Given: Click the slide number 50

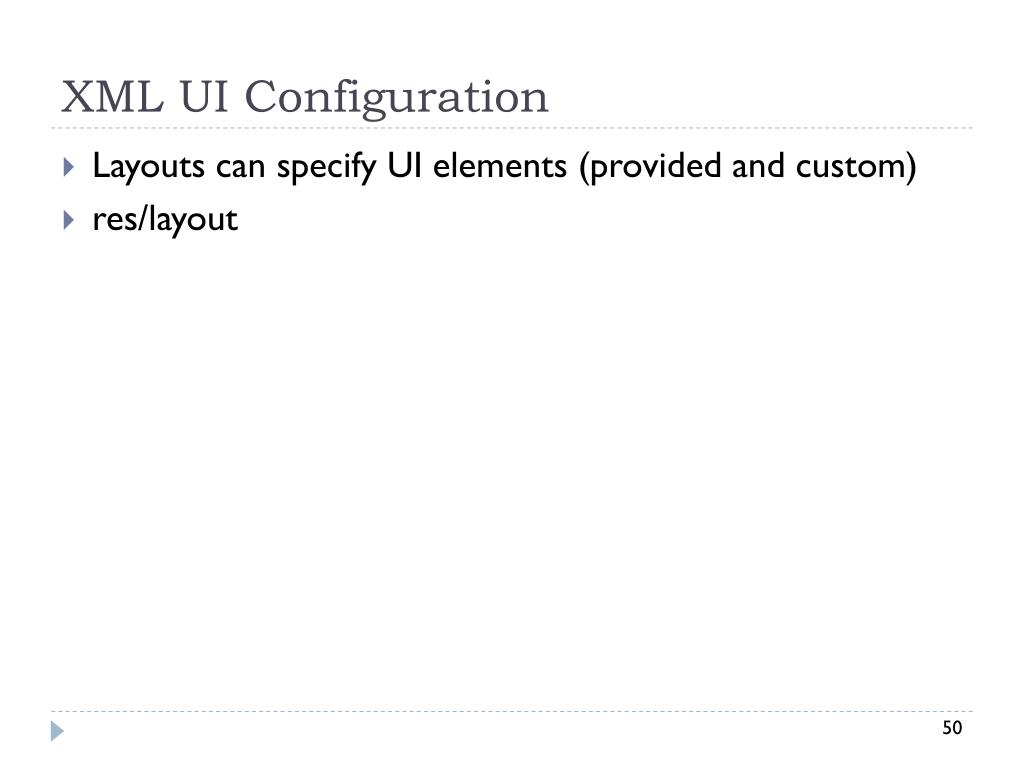Looking at the screenshot, I should (952, 728).
